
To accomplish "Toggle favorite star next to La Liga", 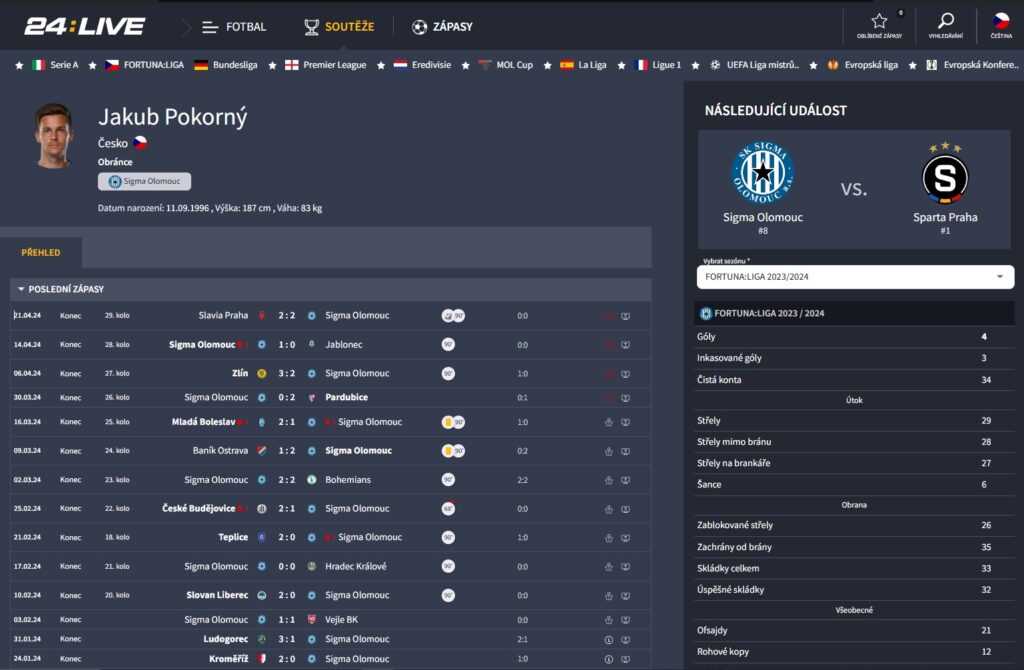I will 547,65.
